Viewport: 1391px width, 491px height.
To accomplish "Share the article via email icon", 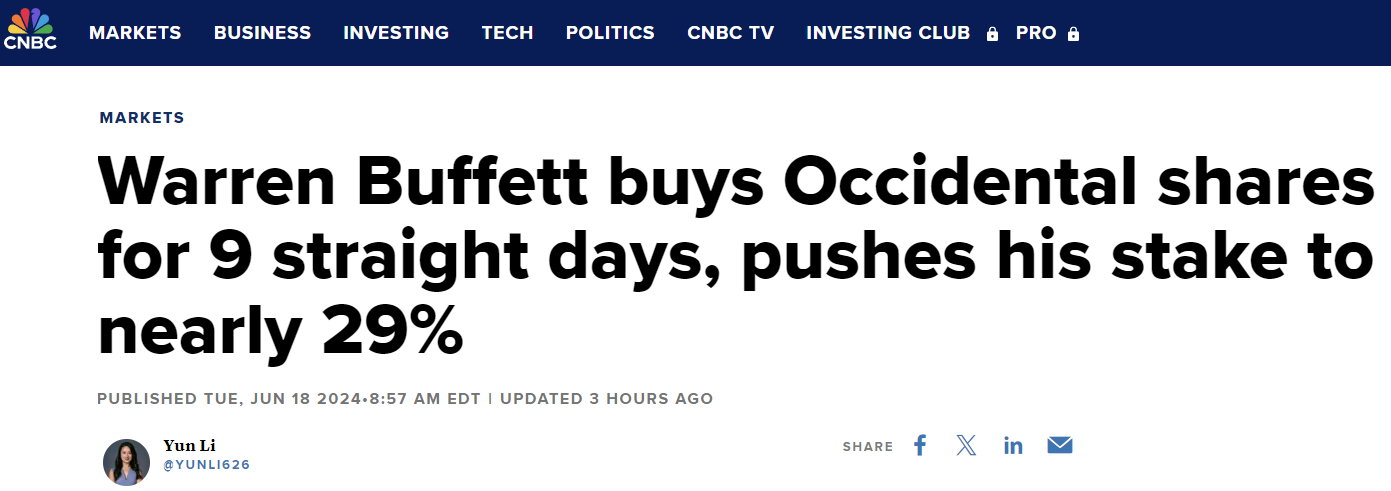I will (x=1060, y=446).
